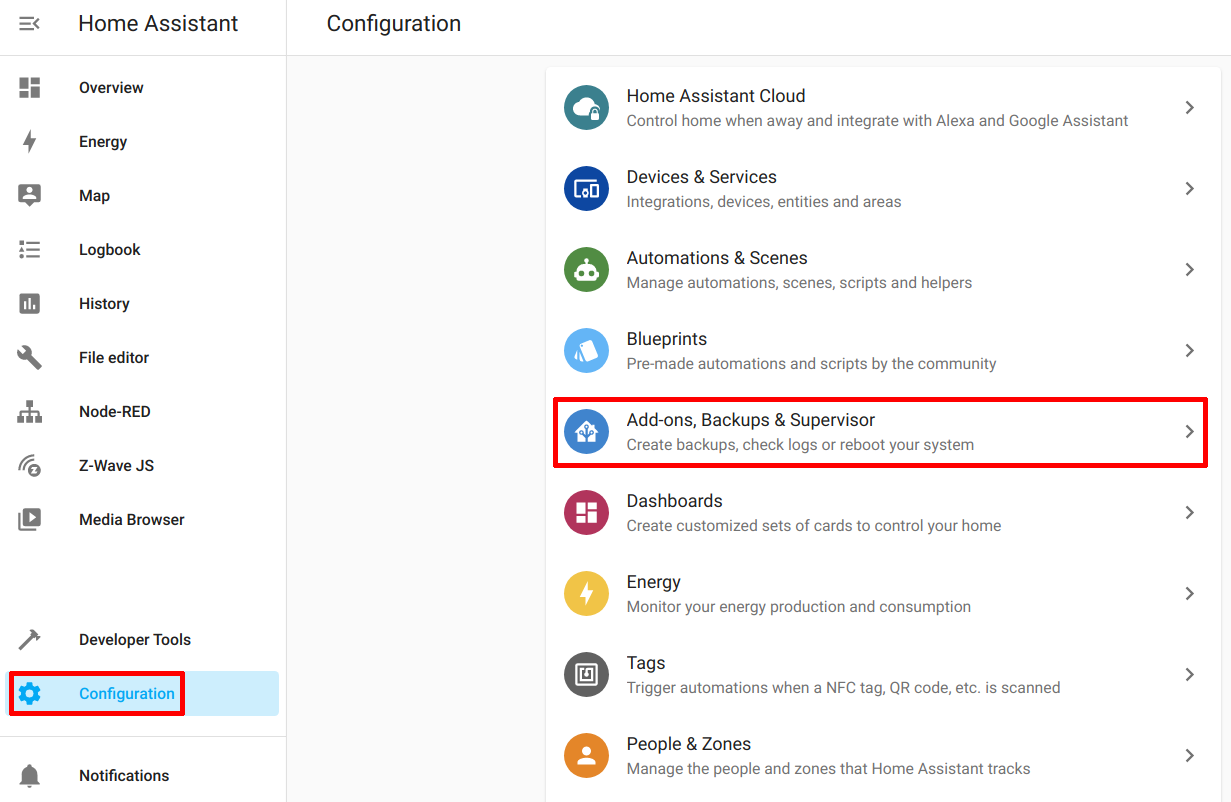Open Home Assistant Cloud row chevron
The image size is (1231, 802).
click(1189, 107)
